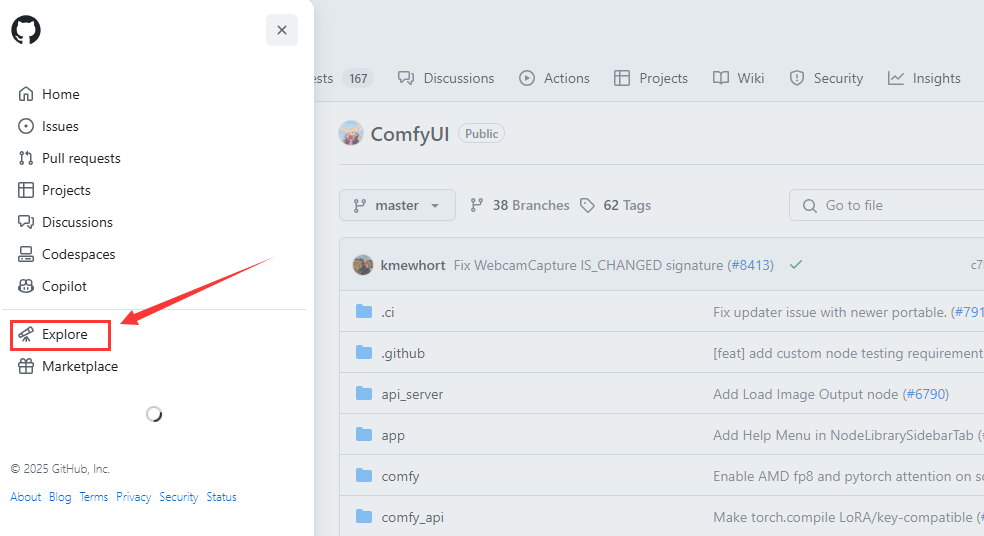Image resolution: width=984 pixels, height=536 pixels.
Task: Click the green commit status checkmark
Action: click(x=796, y=265)
